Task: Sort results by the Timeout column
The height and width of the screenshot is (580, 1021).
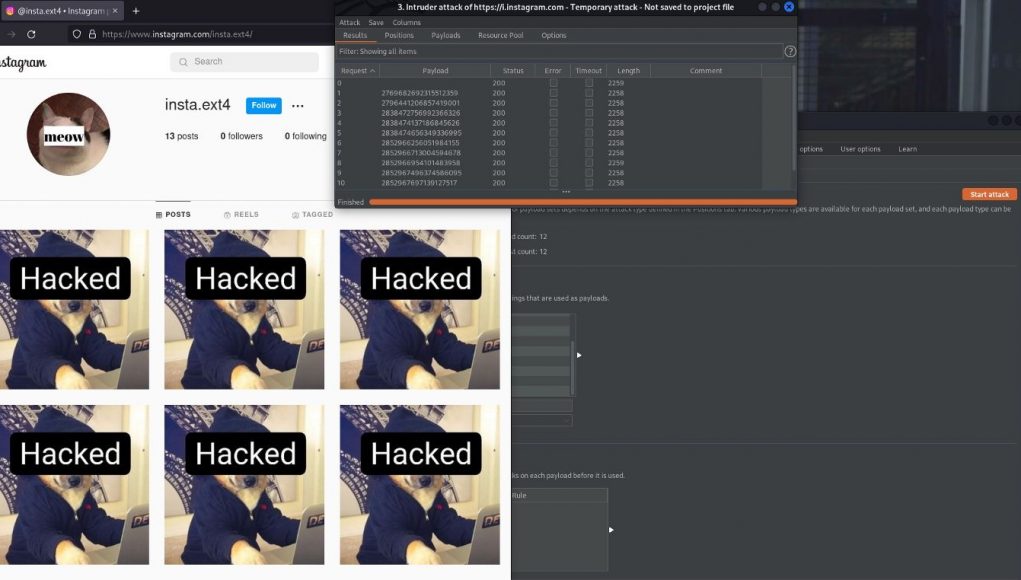Action: (x=589, y=70)
